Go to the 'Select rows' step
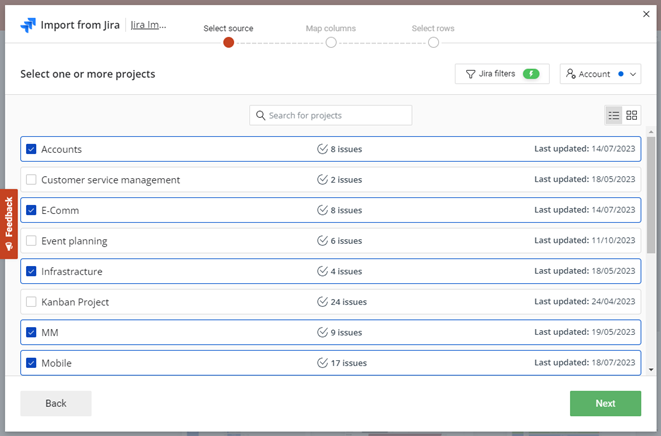Viewport: 661px width, 436px height. [433, 42]
